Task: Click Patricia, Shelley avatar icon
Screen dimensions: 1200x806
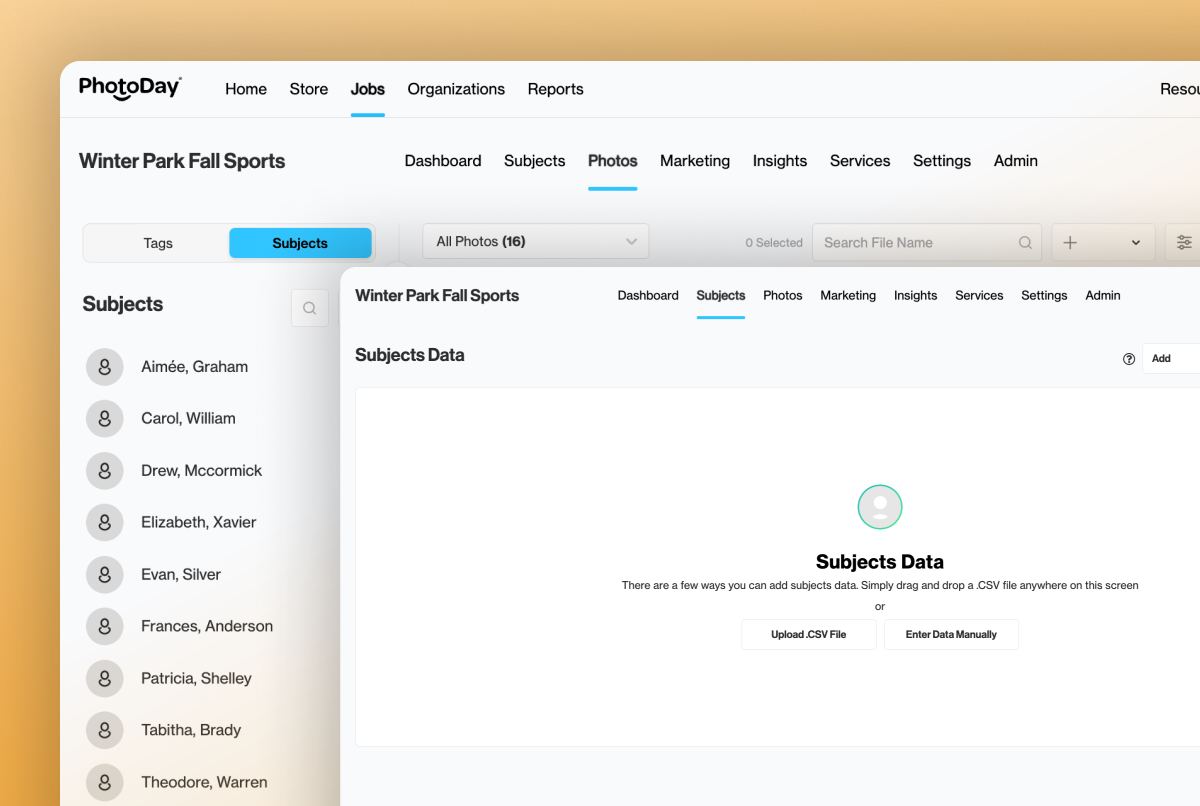Action: (105, 679)
